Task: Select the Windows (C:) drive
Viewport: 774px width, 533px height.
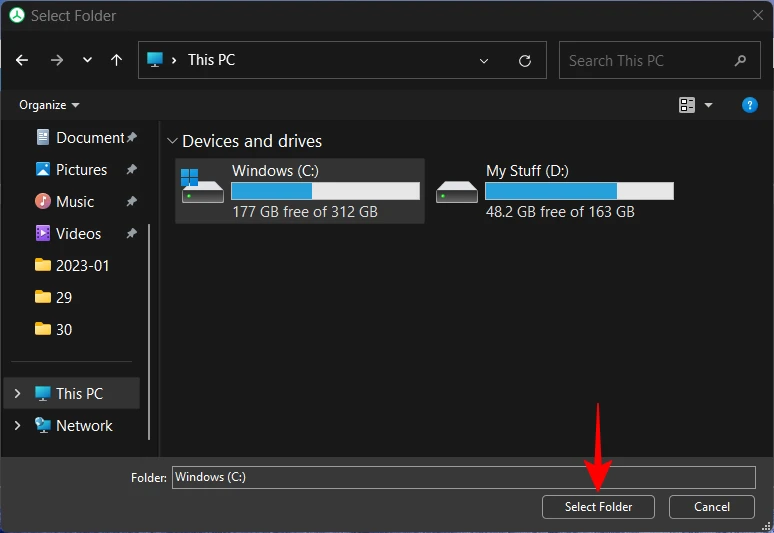Action: click(300, 191)
